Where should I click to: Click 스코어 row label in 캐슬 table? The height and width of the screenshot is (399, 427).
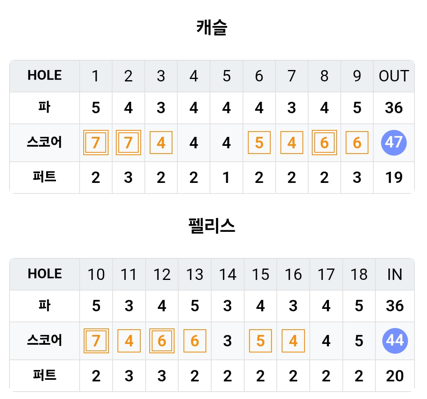44,142
